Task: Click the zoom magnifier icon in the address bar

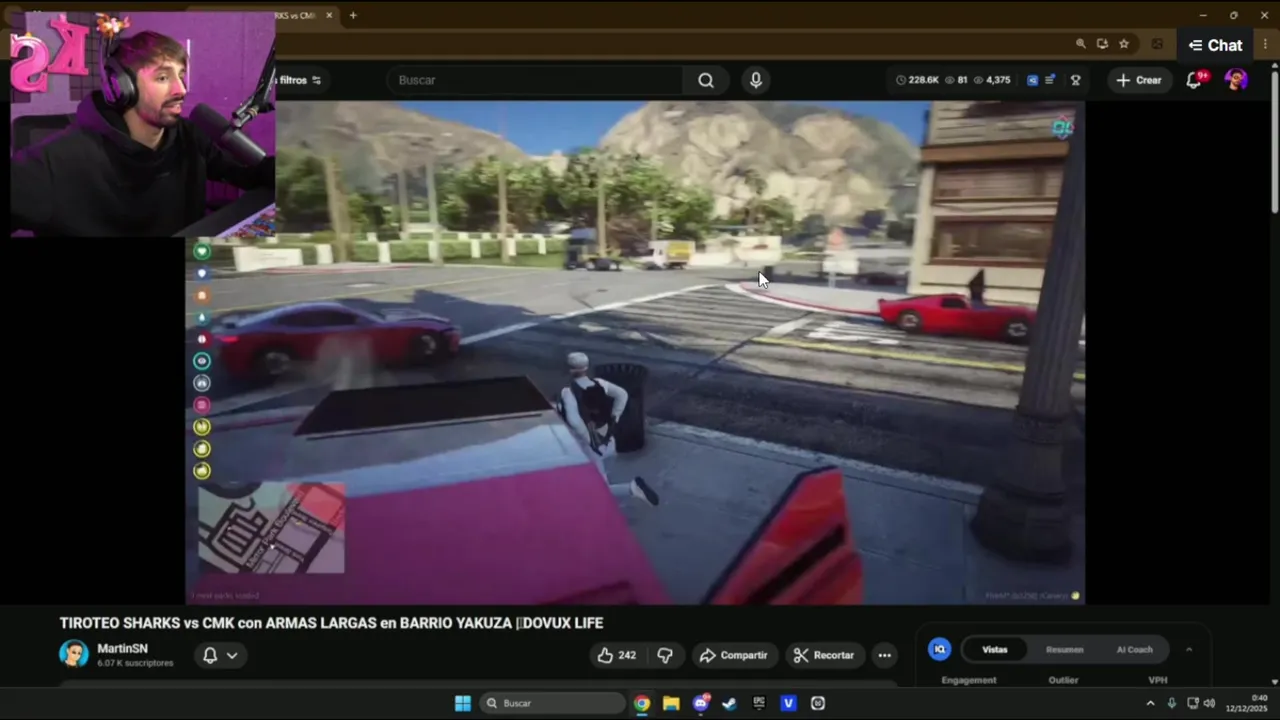Action: (1080, 44)
